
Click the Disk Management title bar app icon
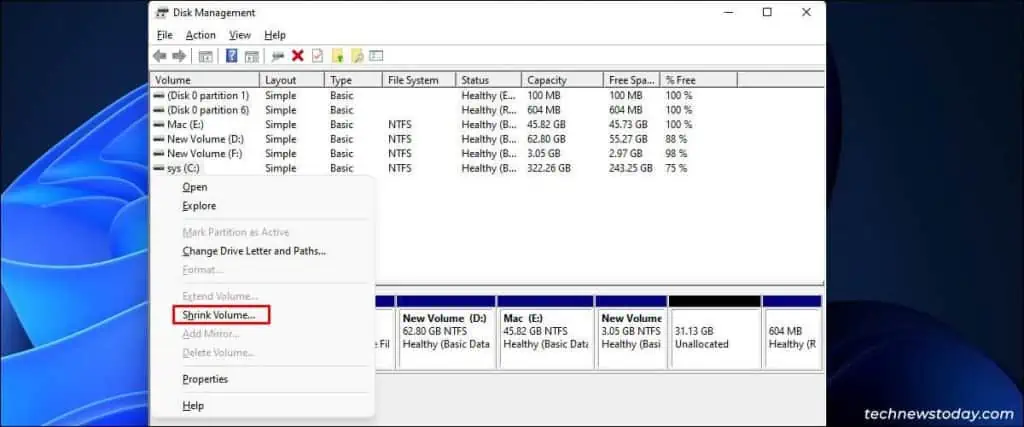click(x=162, y=13)
